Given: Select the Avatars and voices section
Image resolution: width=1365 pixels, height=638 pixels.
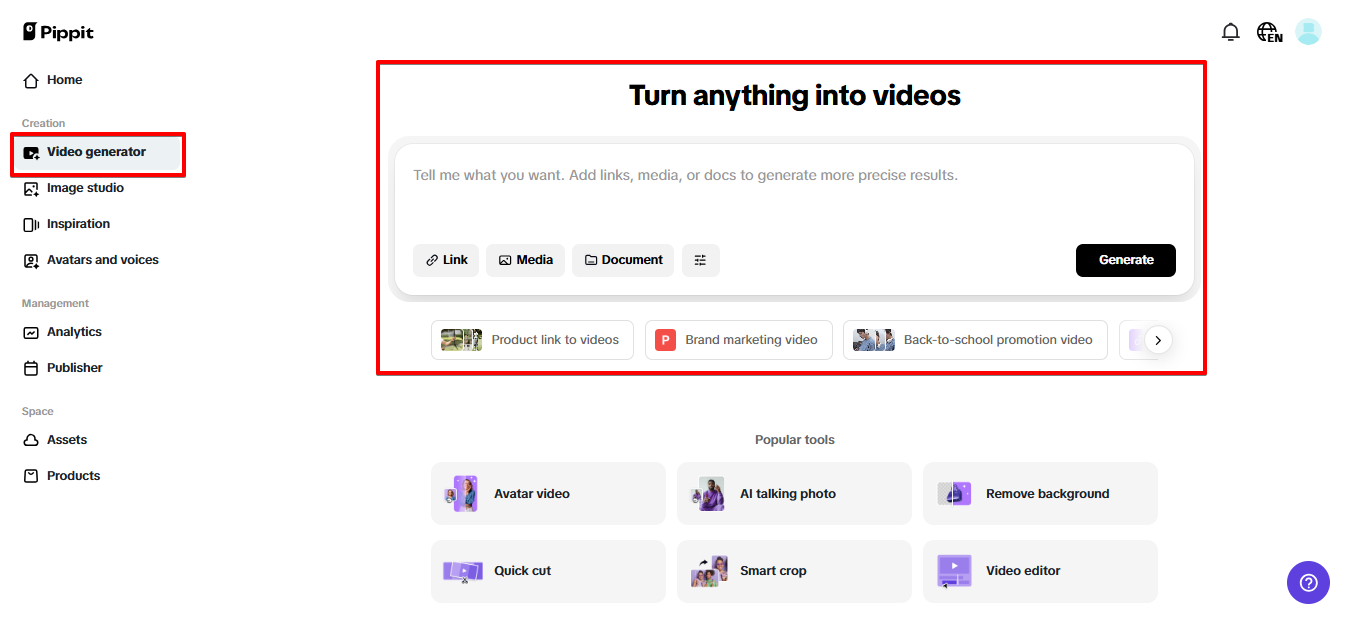Looking at the screenshot, I should (102, 260).
